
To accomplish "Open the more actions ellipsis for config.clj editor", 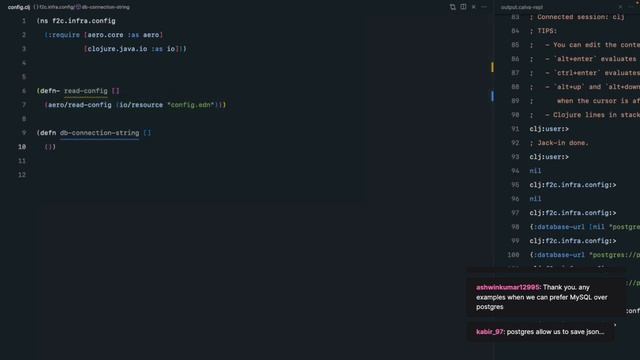I will point(484,7).
